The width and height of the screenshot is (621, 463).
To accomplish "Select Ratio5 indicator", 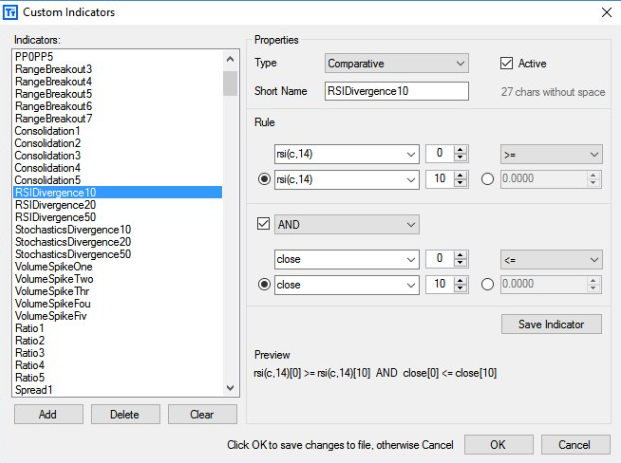I will tap(117, 377).
